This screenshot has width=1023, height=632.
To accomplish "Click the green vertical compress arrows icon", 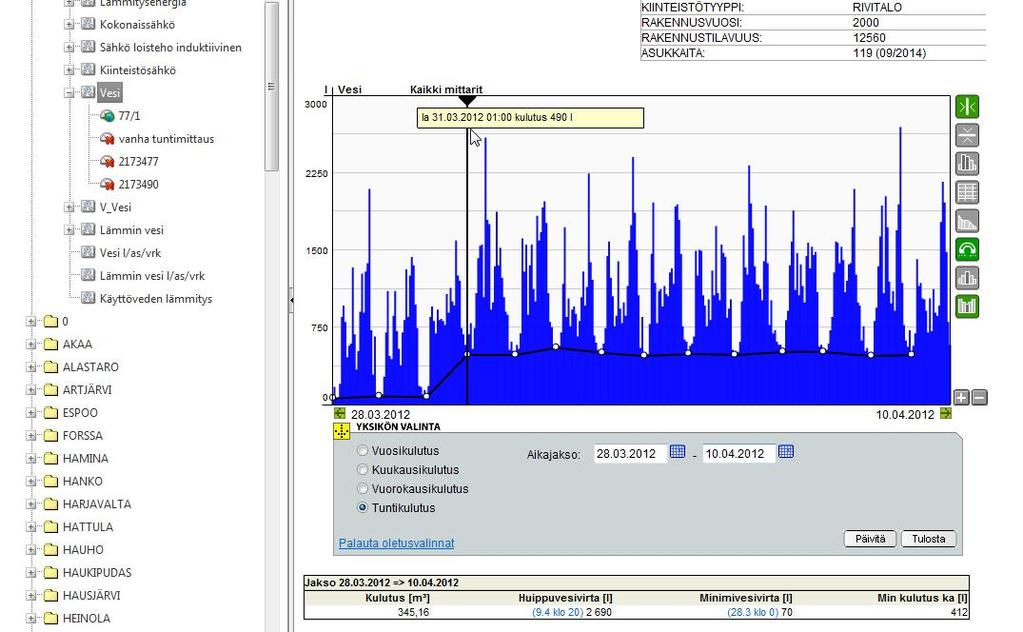I will click(x=967, y=106).
